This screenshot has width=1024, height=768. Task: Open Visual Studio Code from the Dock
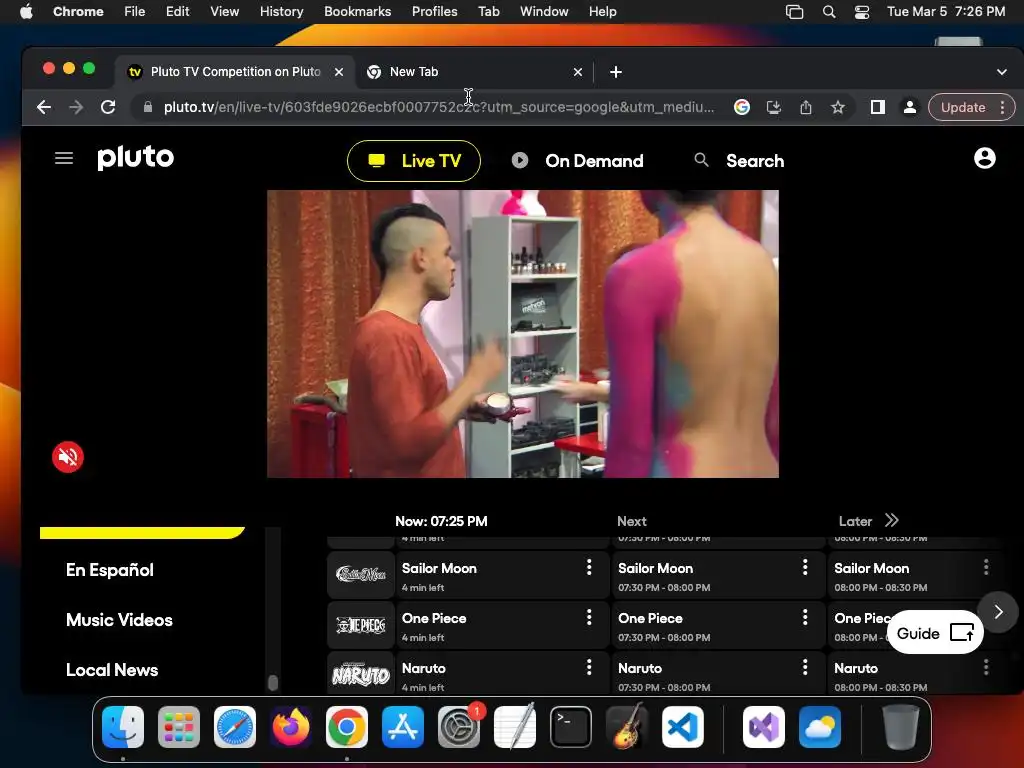(x=682, y=727)
